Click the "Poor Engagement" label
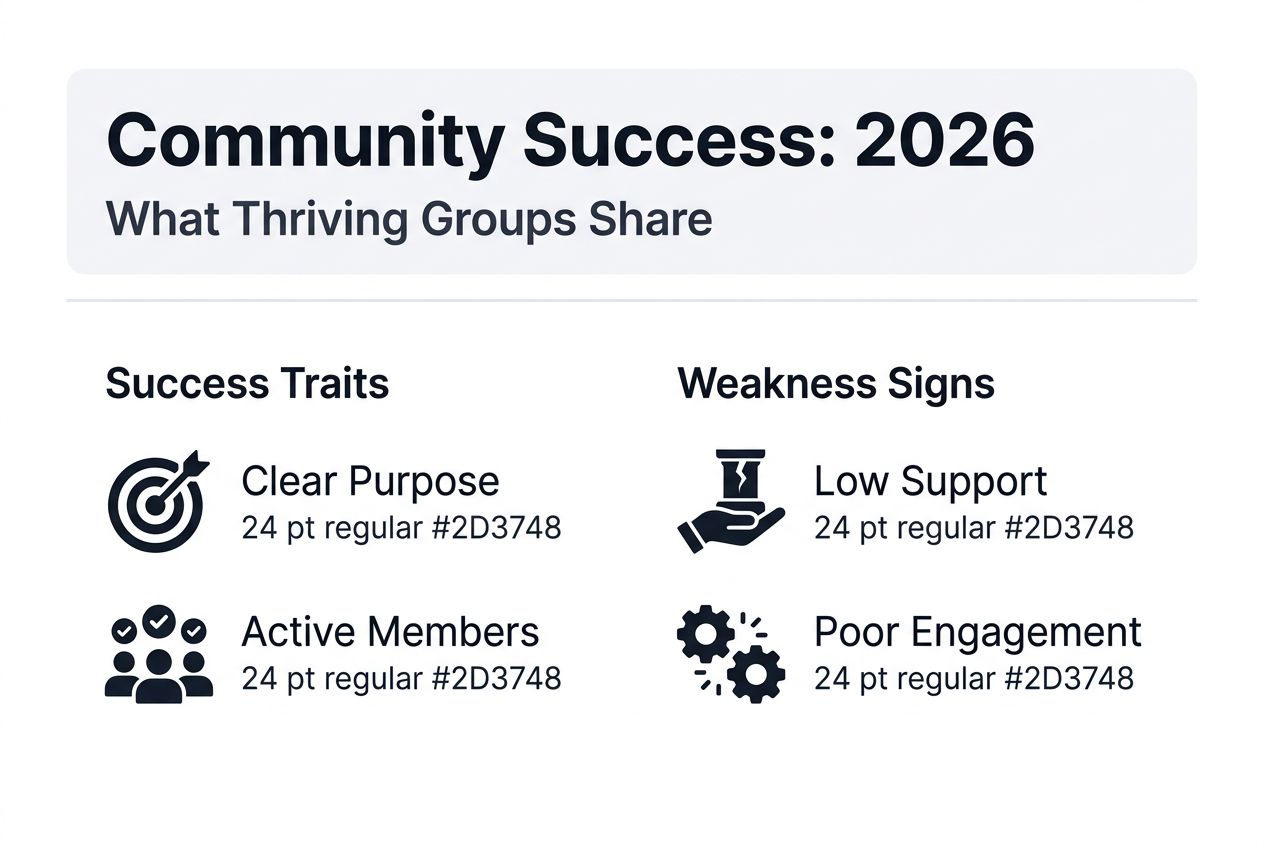Screen dimensions: 1264x848 [977, 632]
